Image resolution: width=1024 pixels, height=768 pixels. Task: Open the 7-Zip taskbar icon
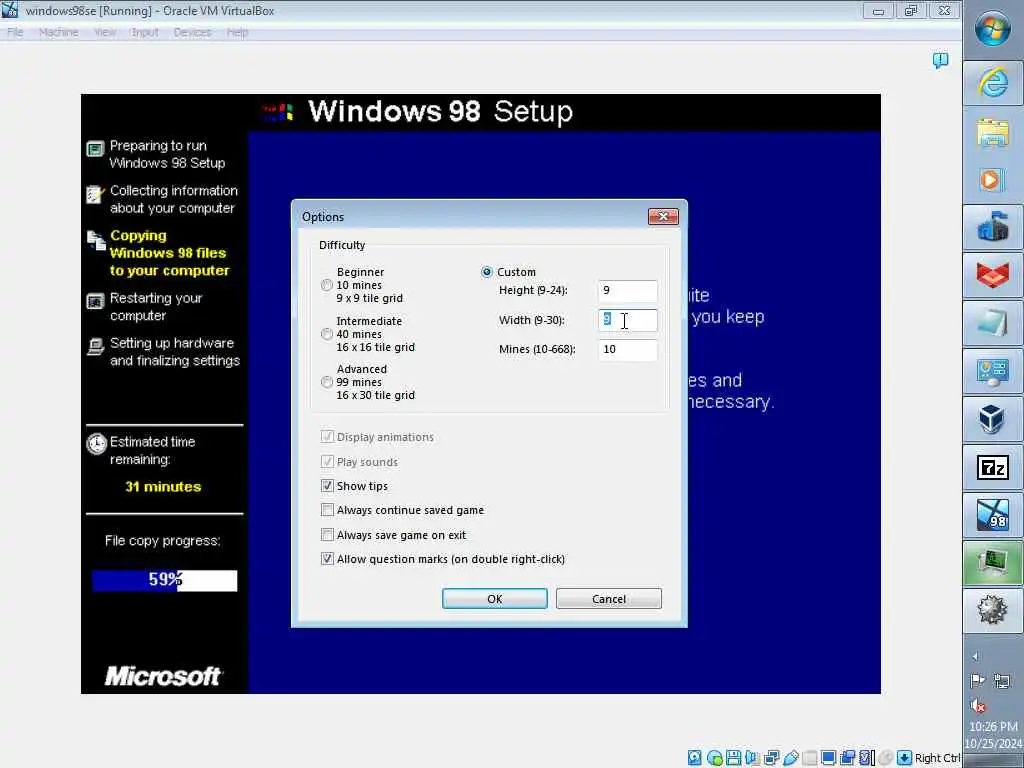(993, 467)
